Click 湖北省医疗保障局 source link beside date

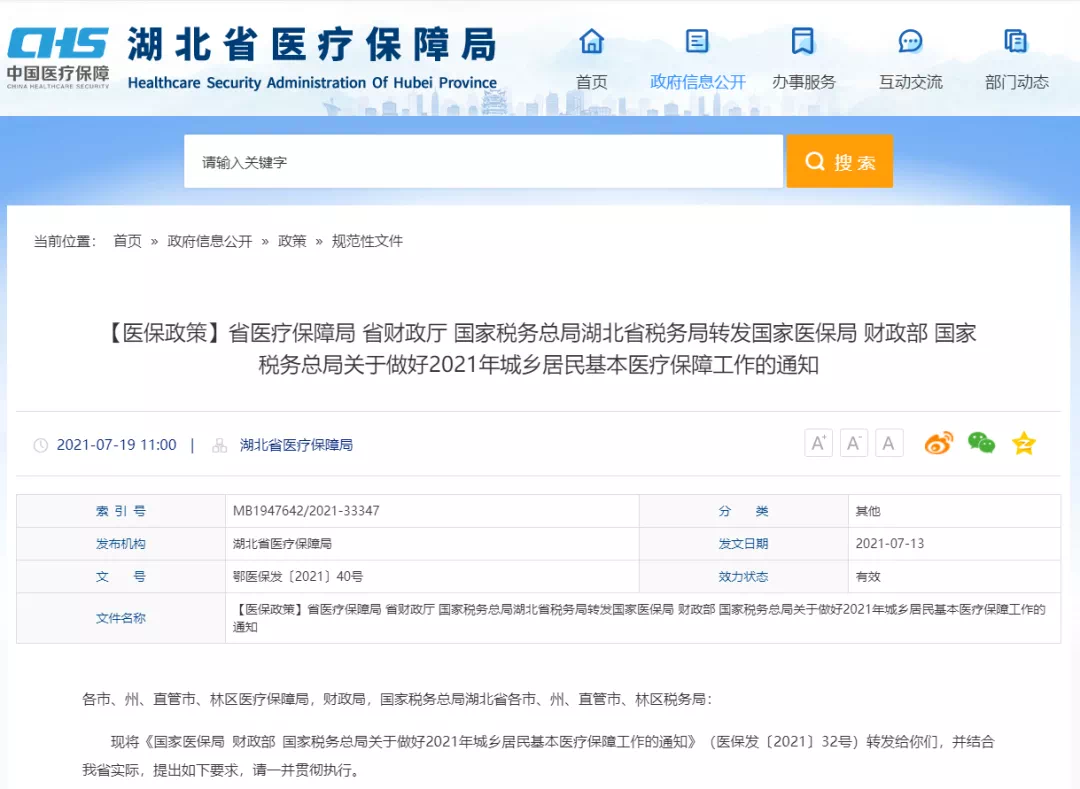(x=296, y=445)
